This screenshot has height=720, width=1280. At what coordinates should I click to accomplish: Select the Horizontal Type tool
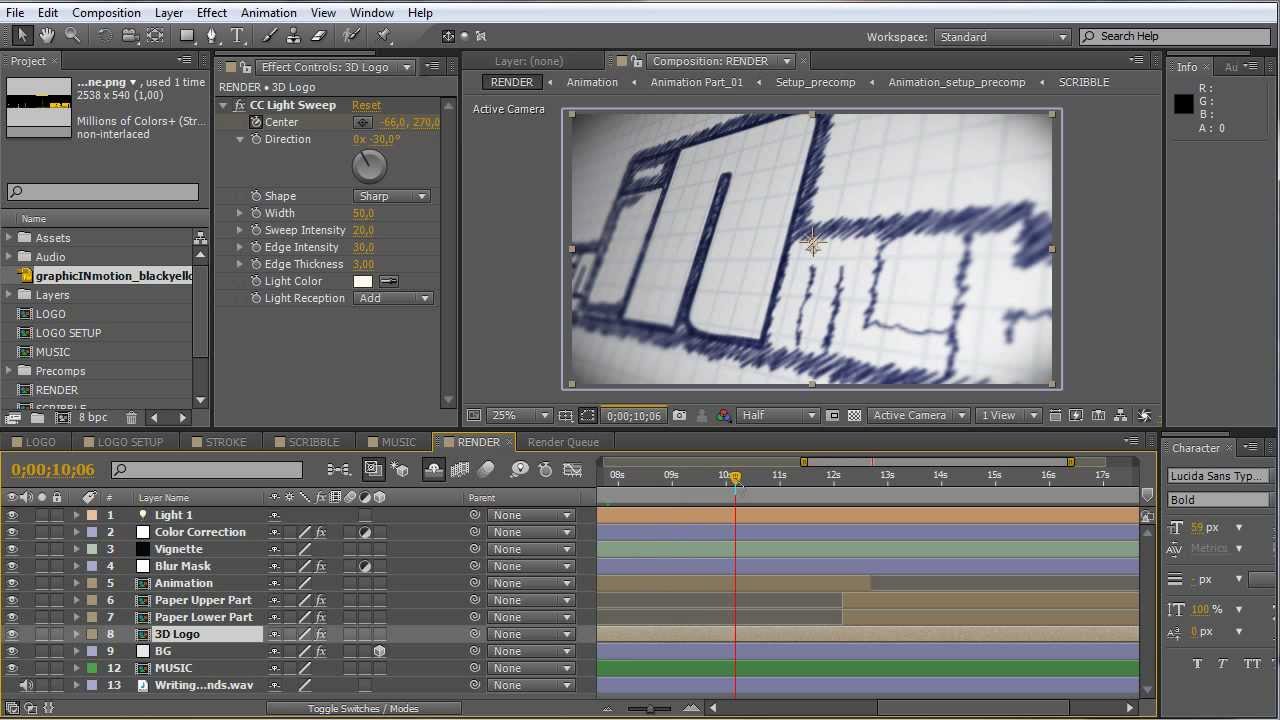point(237,35)
